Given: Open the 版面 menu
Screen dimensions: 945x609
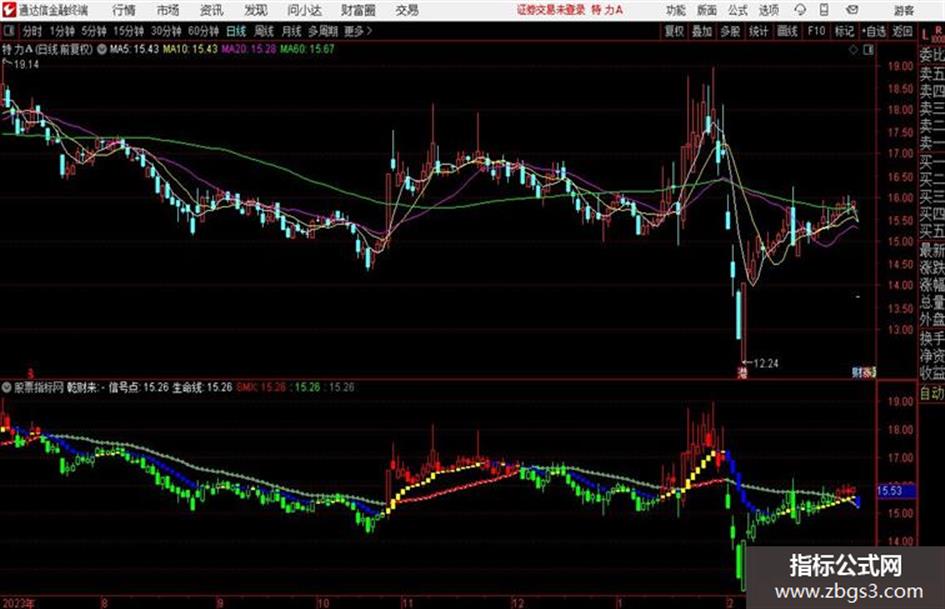Looking at the screenshot, I should pos(706,10).
